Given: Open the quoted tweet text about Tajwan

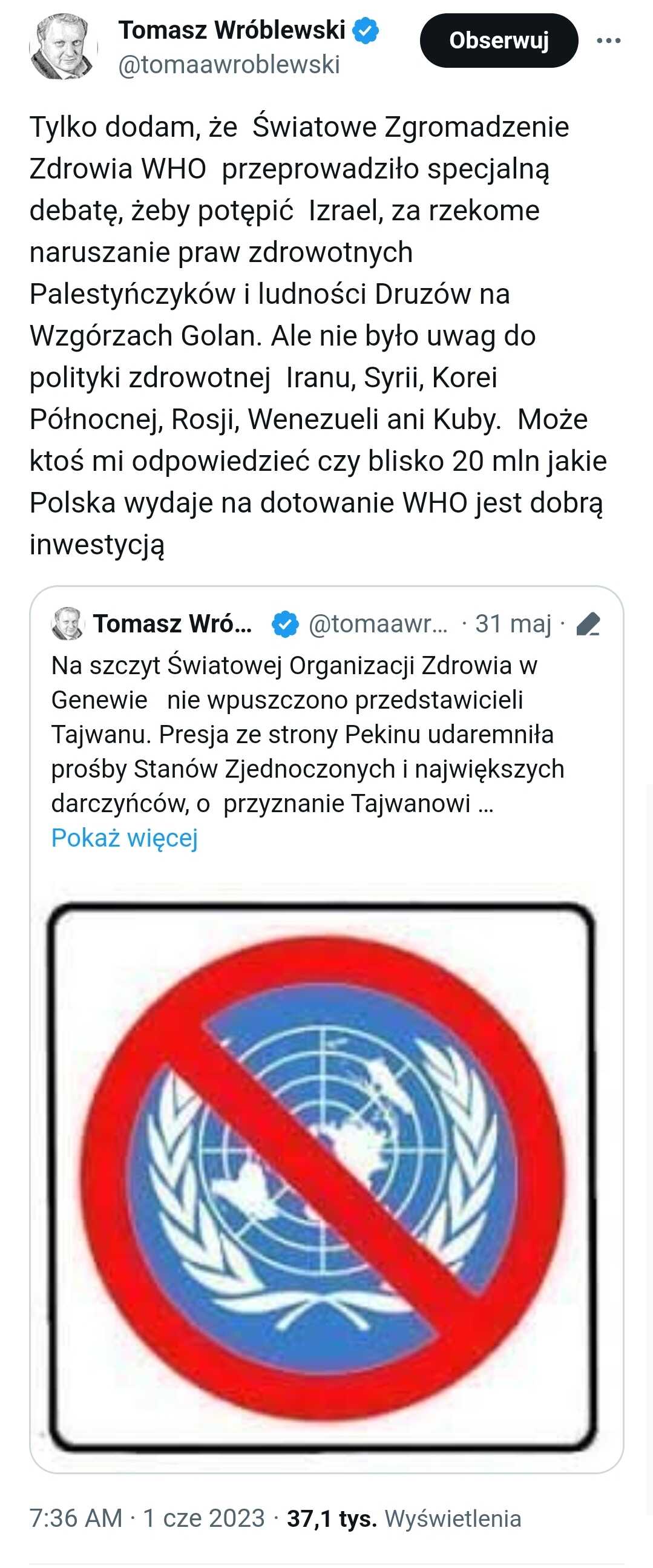Looking at the screenshot, I should coord(308,735).
